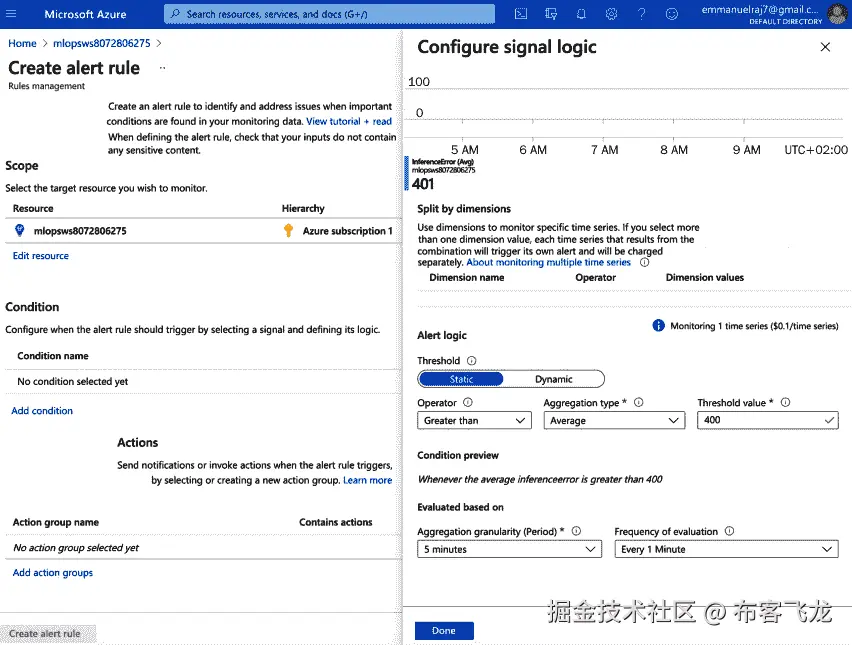Viewport: 852px width, 645px height.
Task: Click Azure subscription 1 in Hierarchy column
Action: pos(347,231)
